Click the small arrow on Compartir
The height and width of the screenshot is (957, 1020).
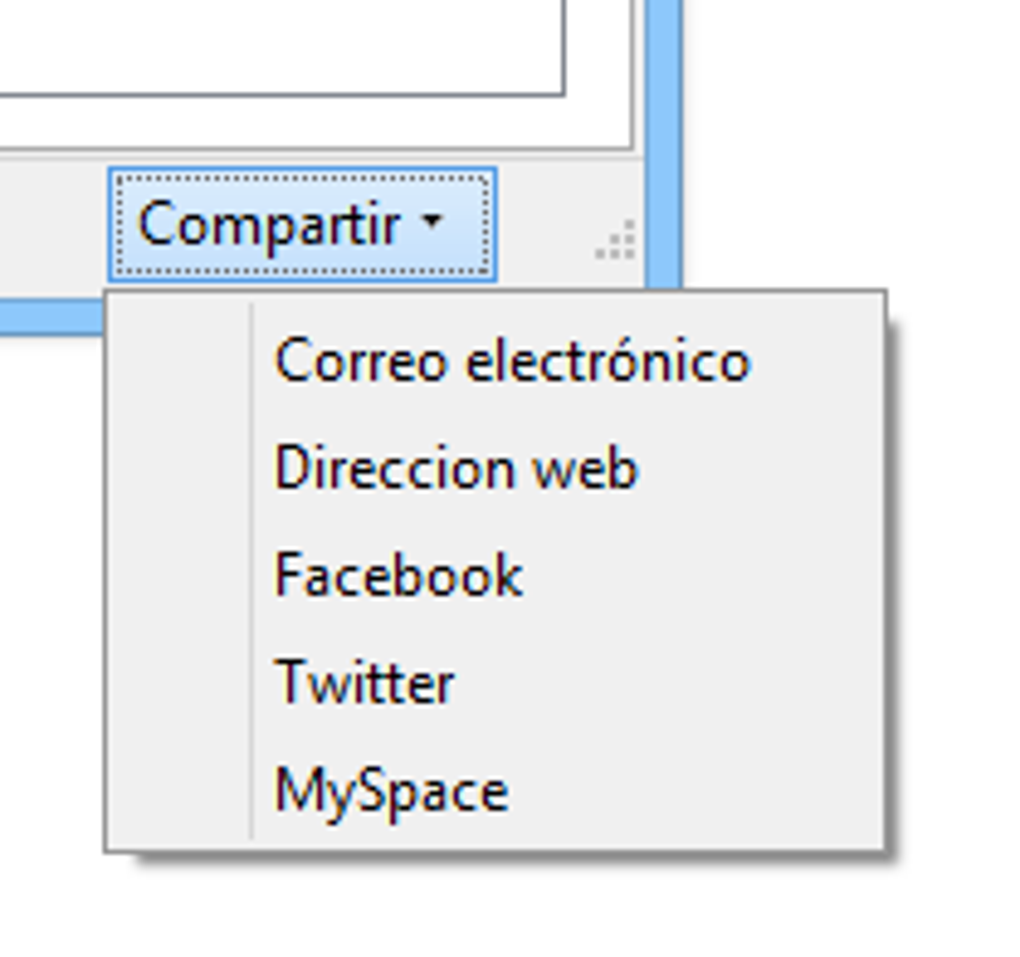click(x=432, y=222)
